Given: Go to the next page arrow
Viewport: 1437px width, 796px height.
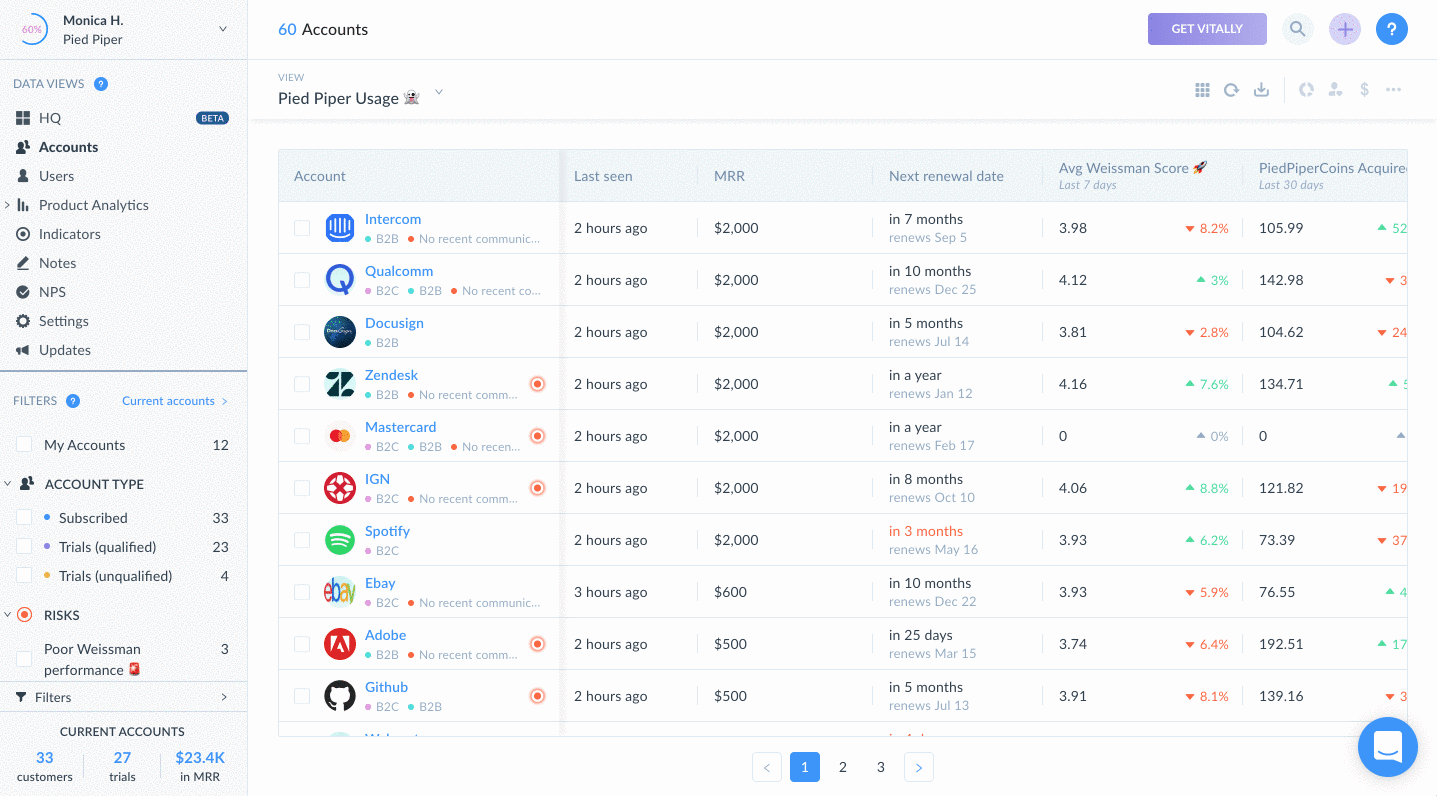Looking at the screenshot, I should click(919, 767).
